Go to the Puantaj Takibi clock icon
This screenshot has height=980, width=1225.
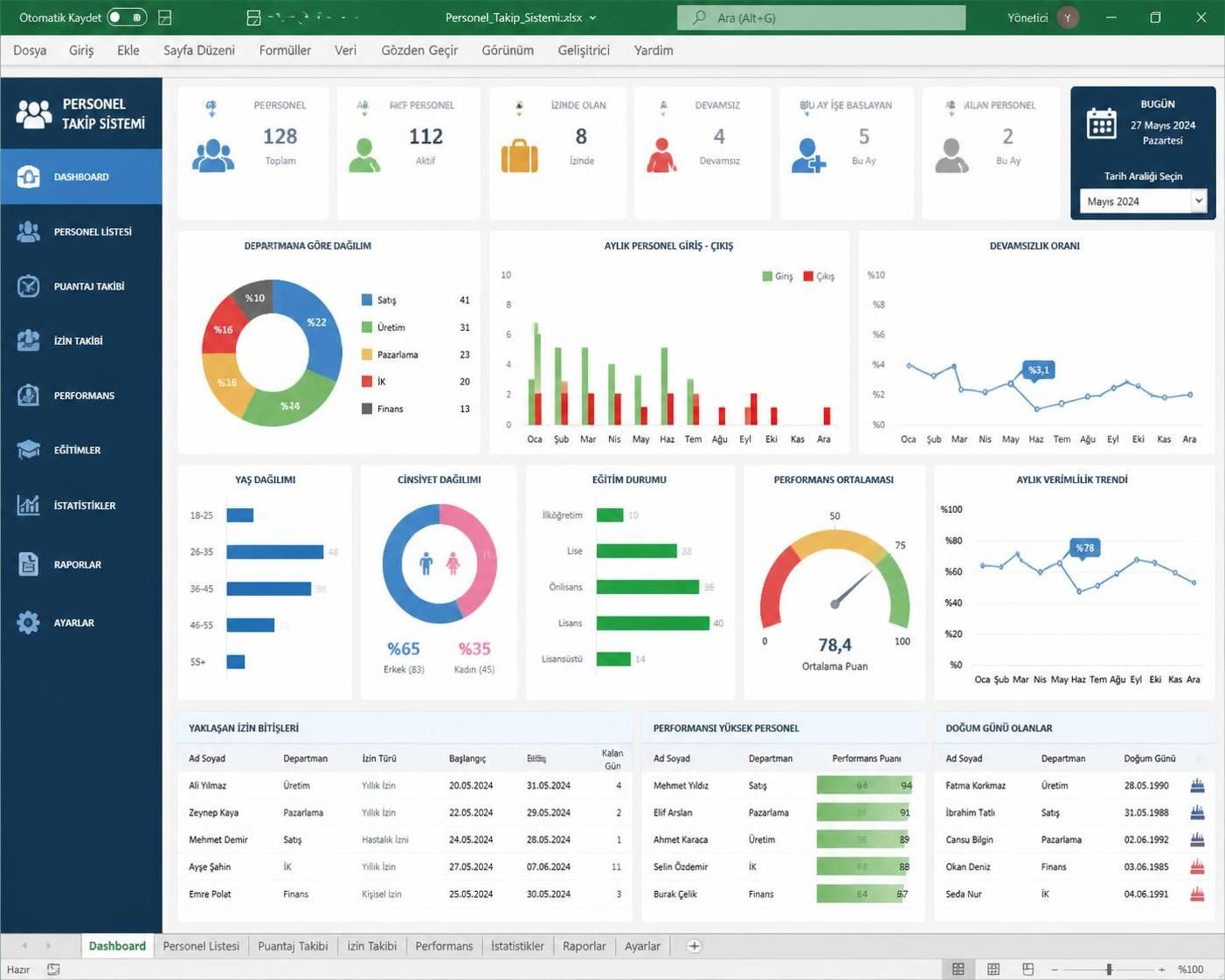[x=28, y=286]
